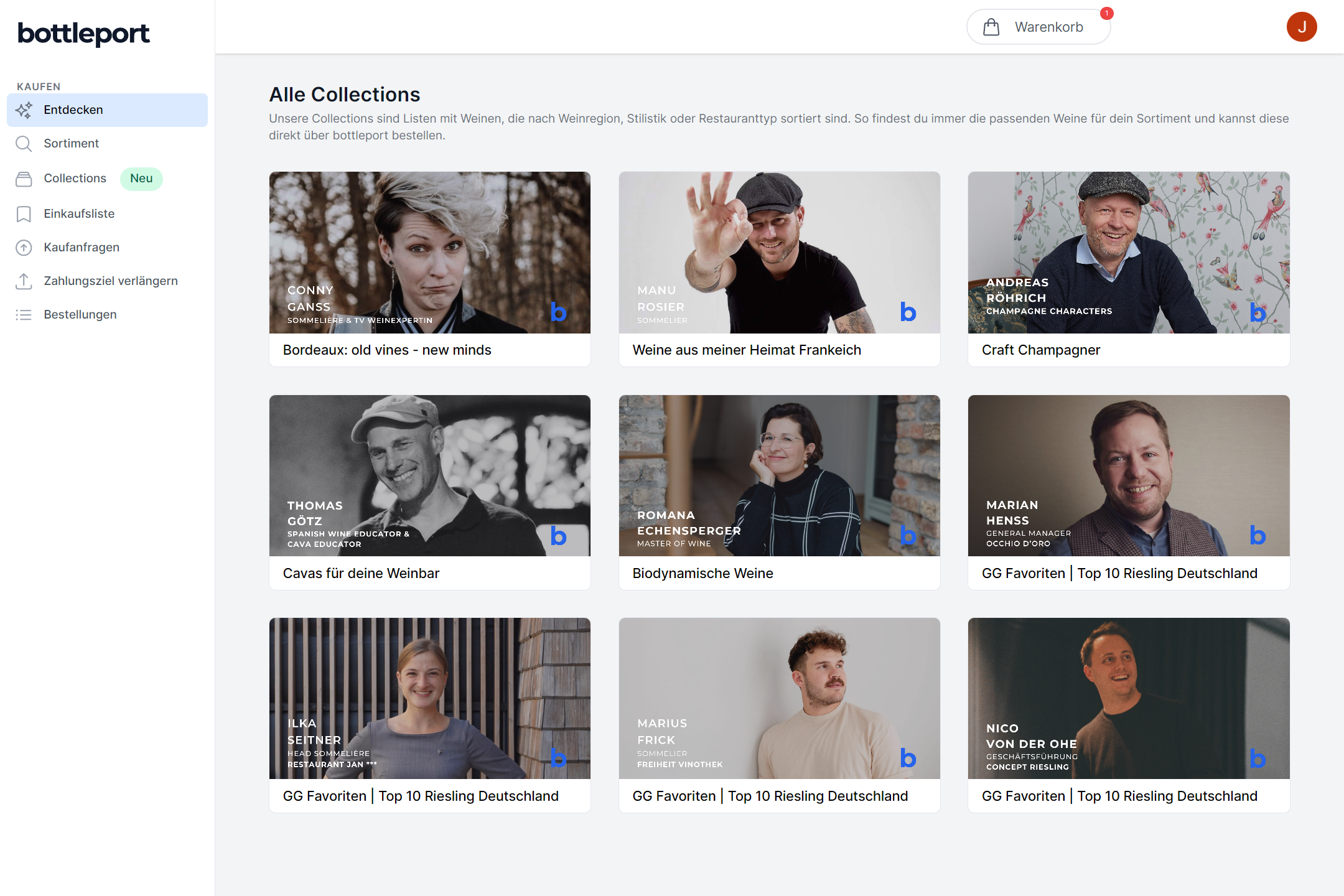This screenshot has width=1344, height=896.
Task: Click the blue b logo on Conny Ganss card
Action: coord(558,312)
